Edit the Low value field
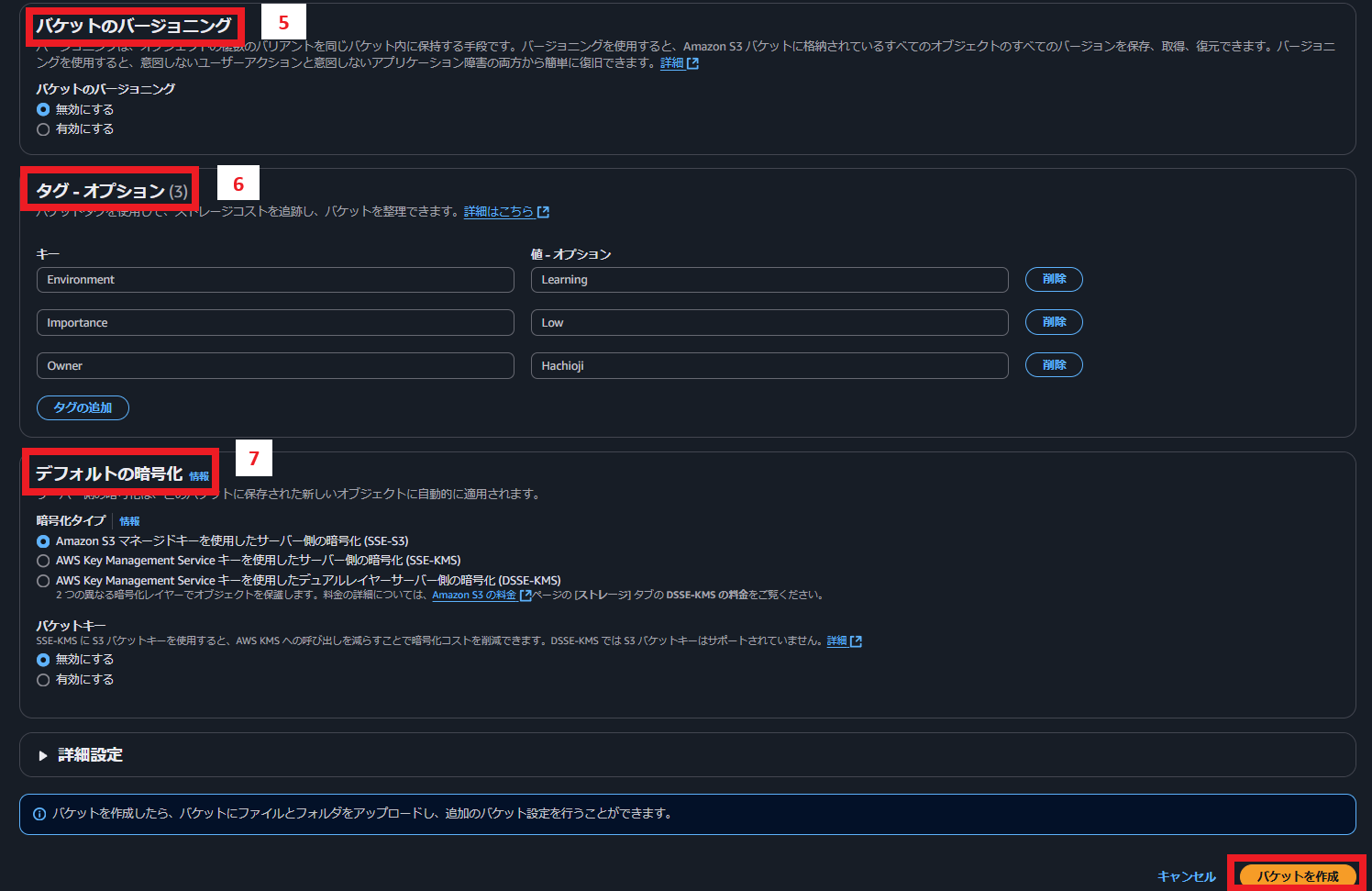This screenshot has width=1372, height=891. click(x=769, y=323)
